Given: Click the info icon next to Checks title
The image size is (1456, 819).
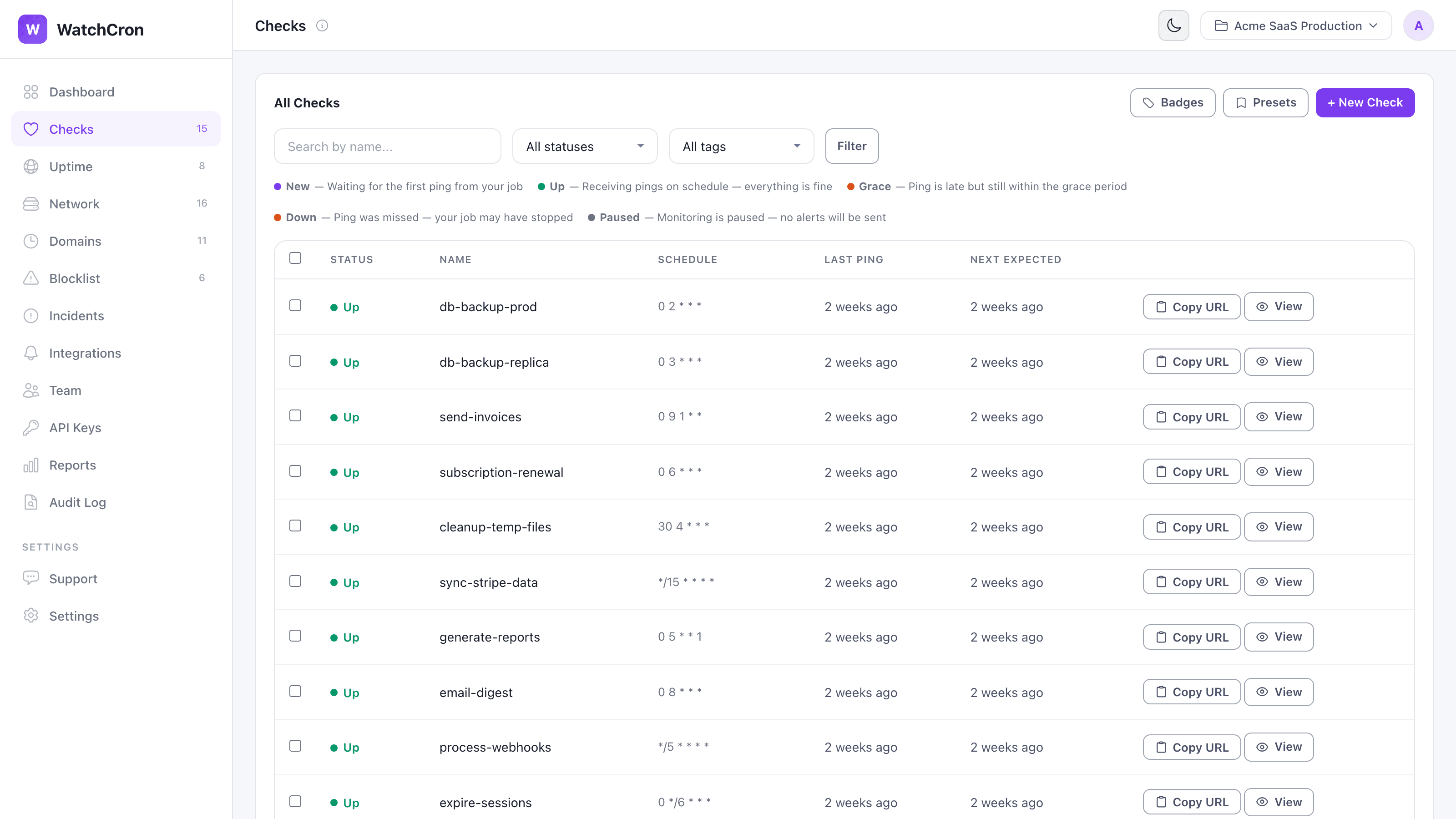Looking at the screenshot, I should click(x=322, y=26).
